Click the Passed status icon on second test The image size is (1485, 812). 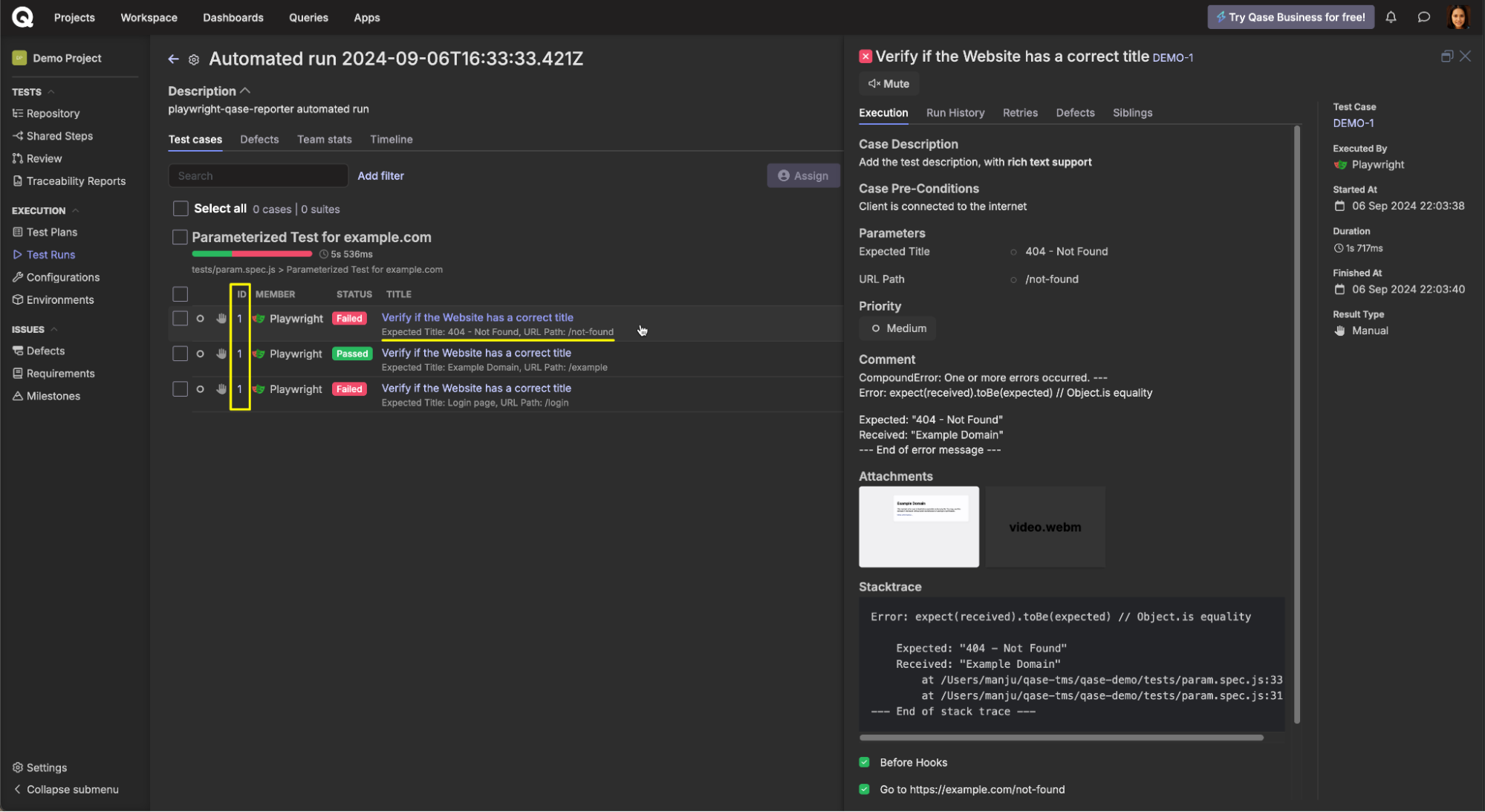[x=352, y=353]
